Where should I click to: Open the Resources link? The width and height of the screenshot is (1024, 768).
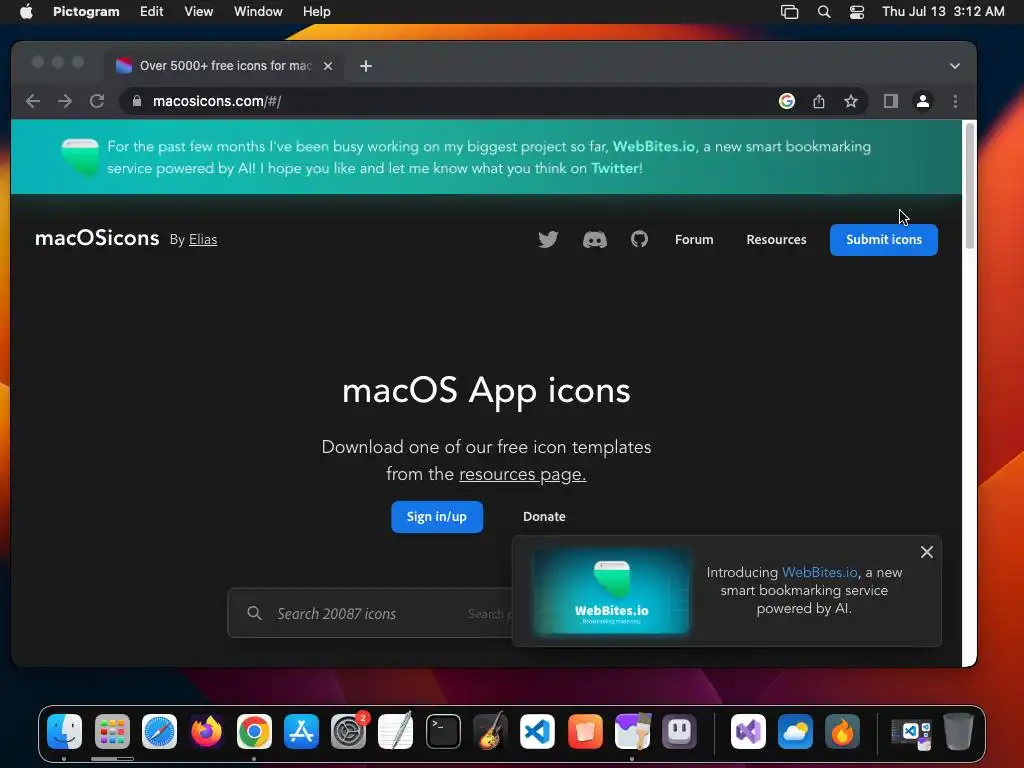[x=776, y=240]
